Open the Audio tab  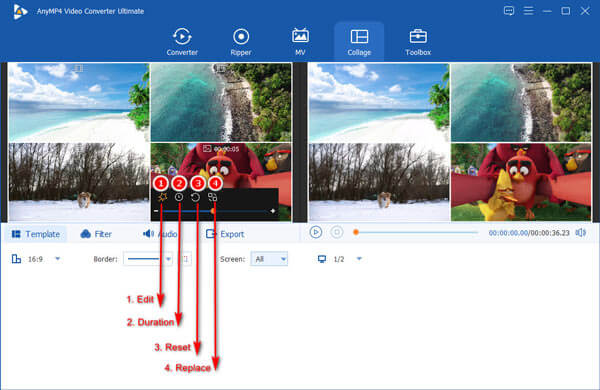point(160,234)
